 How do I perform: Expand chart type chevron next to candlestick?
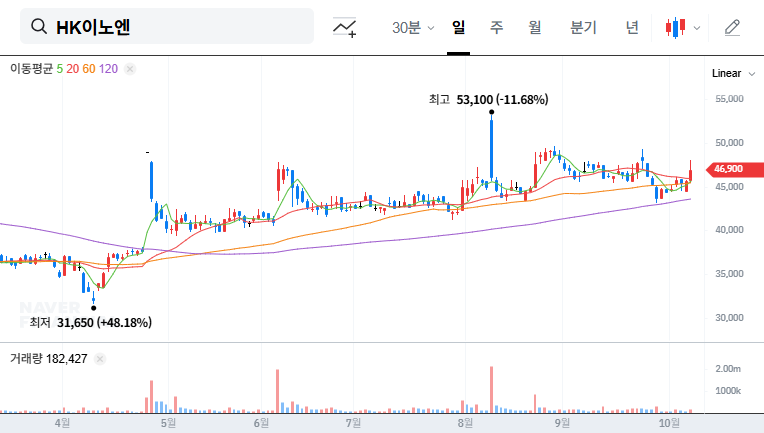[x=697, y=28]
